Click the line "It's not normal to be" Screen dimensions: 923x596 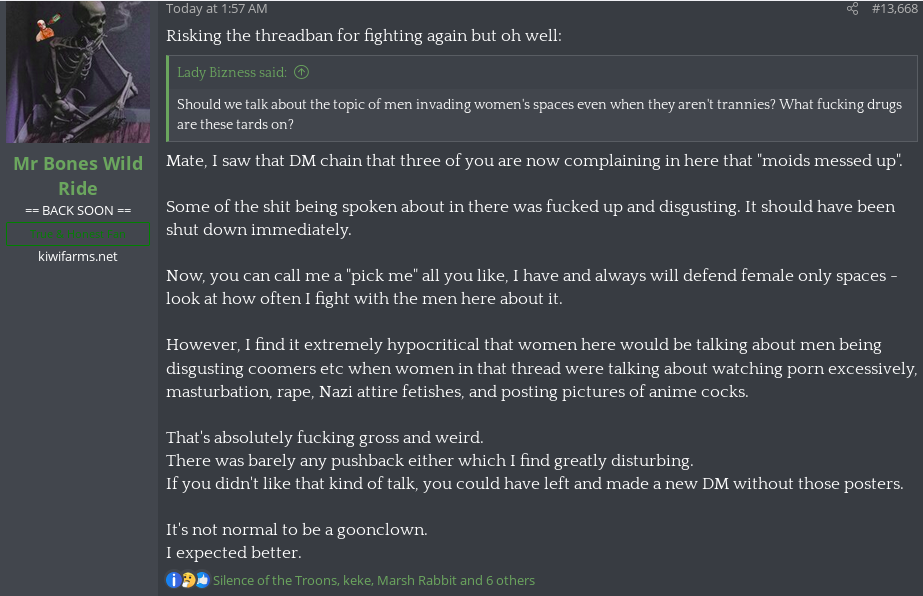click(x=296, y=529)
